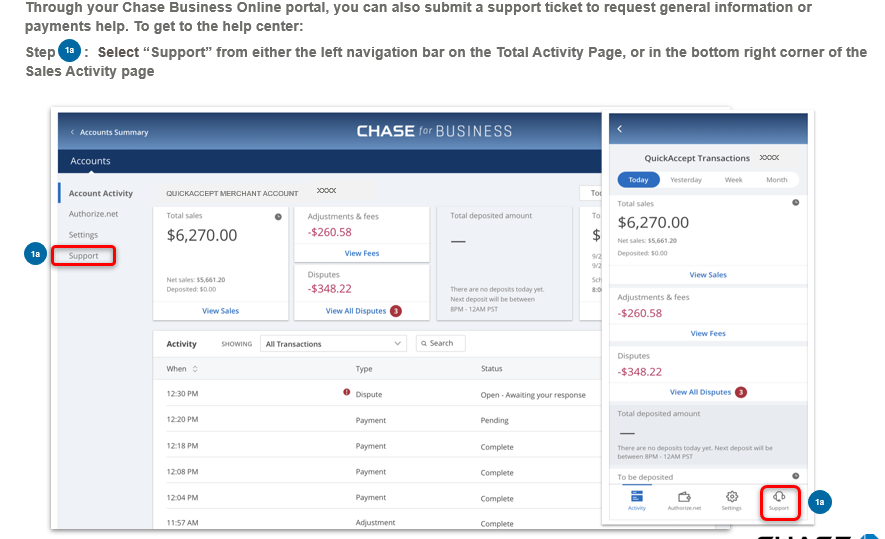This screenshot has height=539, width=885.
Task: Open View Sales link on mobile
Action: pos(708,275)
